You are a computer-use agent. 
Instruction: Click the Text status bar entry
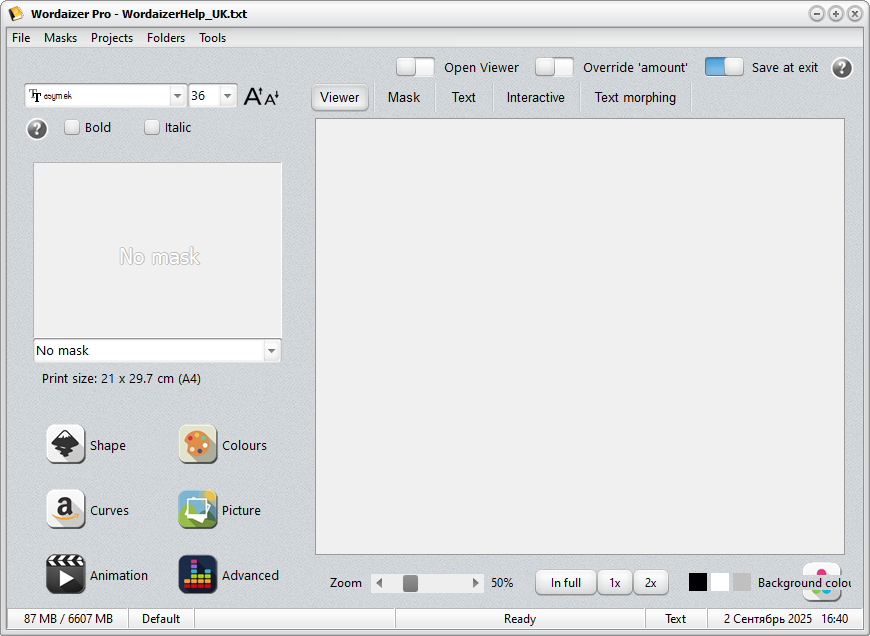pos(675,619)
